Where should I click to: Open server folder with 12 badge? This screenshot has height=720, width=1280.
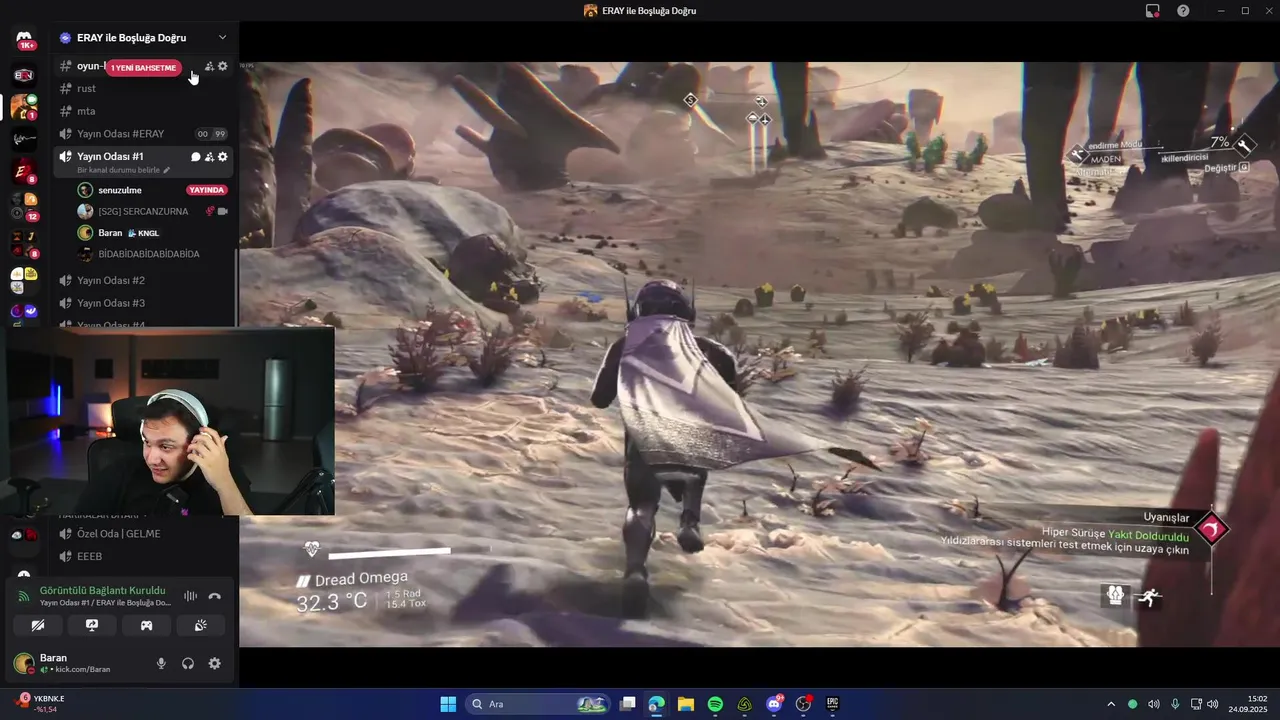click(x=24, y=206)
